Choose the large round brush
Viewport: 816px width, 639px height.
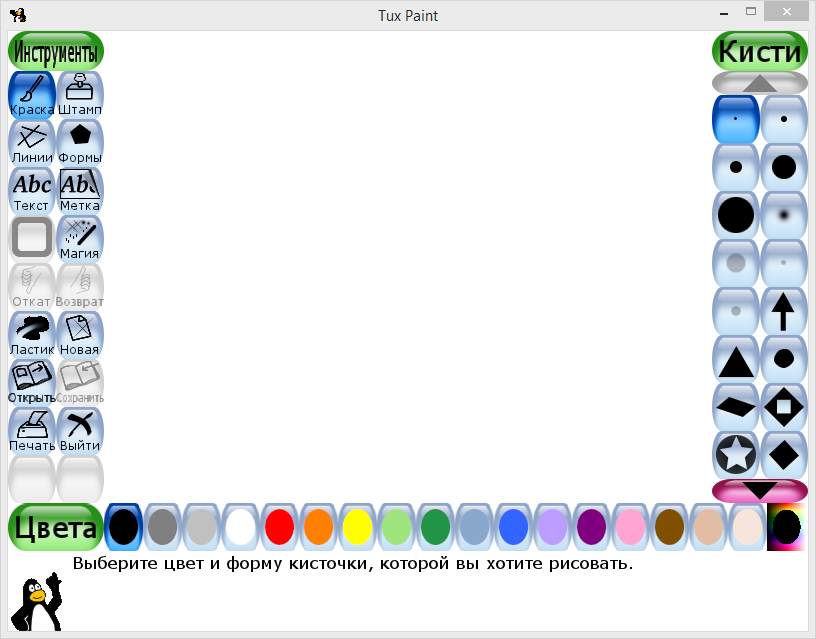(784, 167)
